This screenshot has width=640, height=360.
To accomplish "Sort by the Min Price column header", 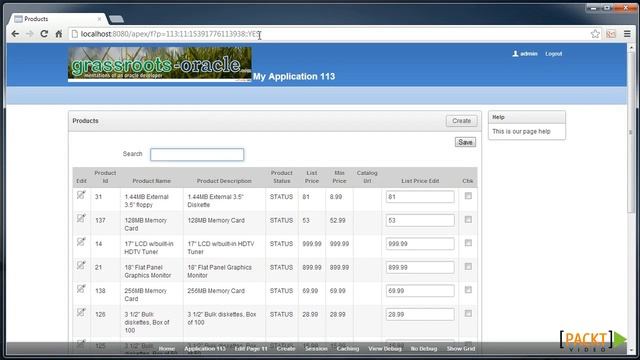I will pyautogui.click(x=339, y=177).
